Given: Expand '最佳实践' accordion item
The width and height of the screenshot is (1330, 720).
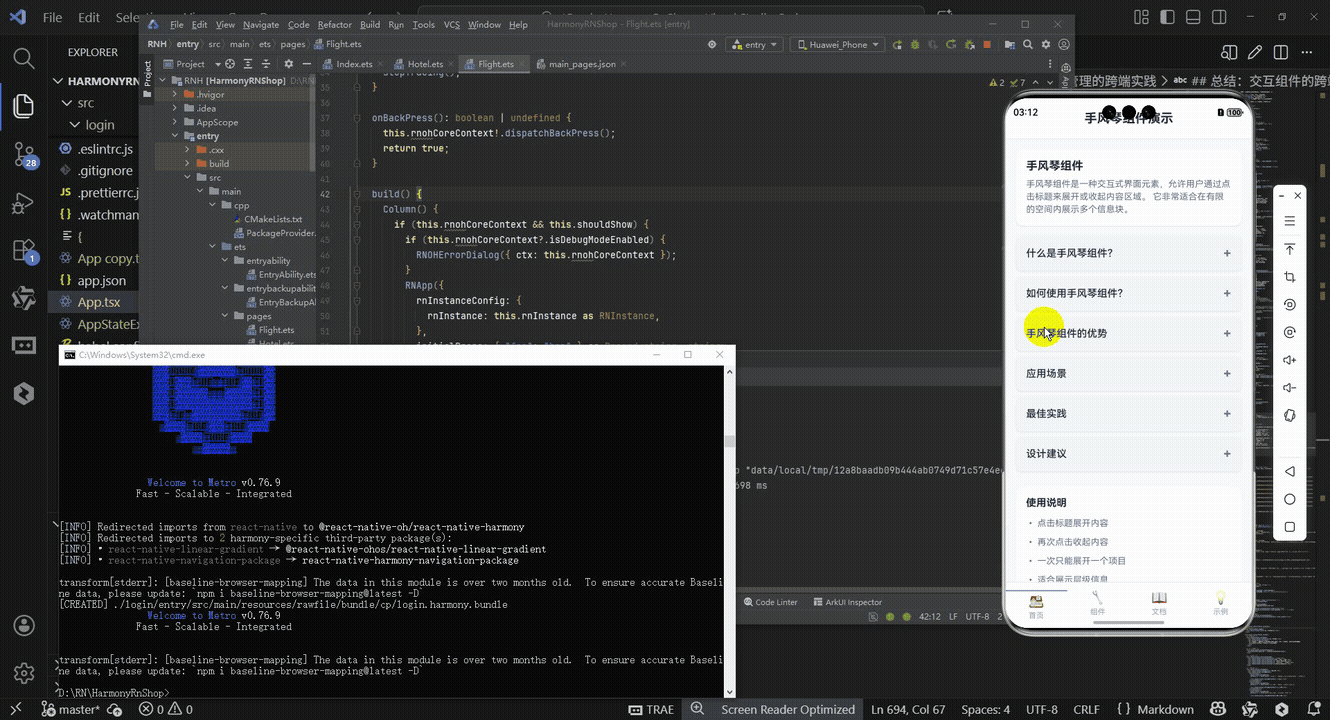Looking at the screenshot, I should [1128, 413].
